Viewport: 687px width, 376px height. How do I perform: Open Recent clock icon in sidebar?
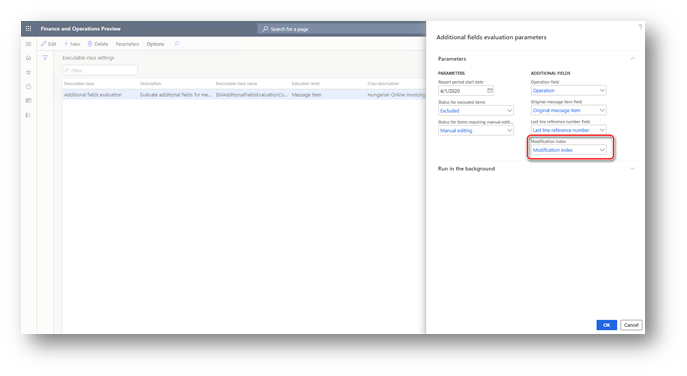28,86
